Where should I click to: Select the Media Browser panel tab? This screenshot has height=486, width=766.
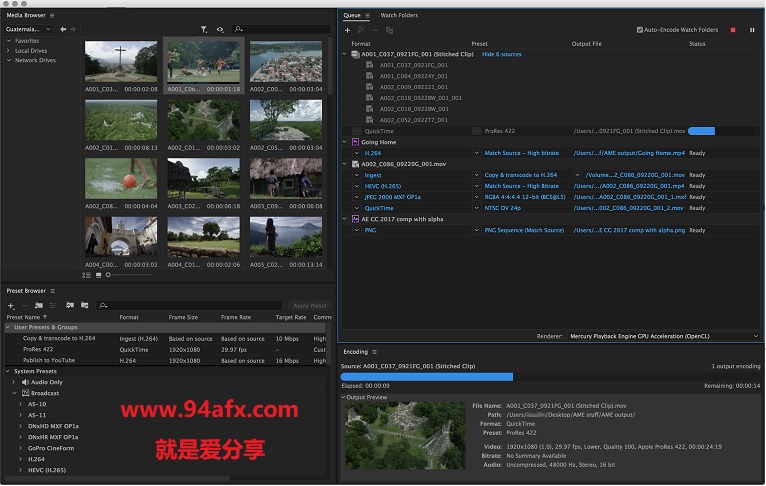[26, 15]
